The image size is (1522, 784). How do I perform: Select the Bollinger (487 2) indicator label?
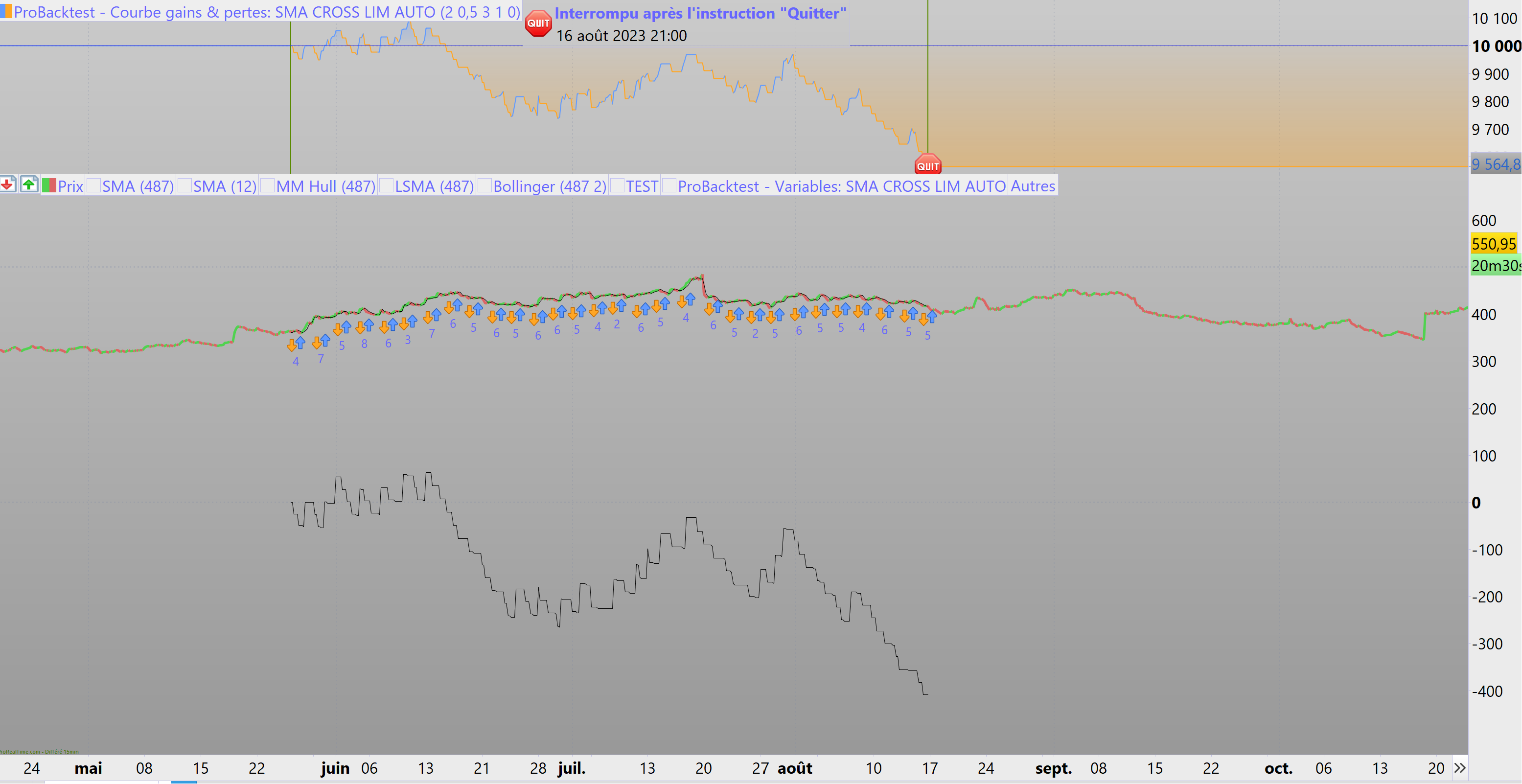550,186
